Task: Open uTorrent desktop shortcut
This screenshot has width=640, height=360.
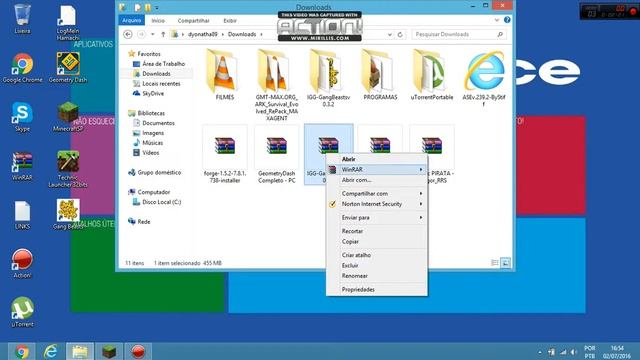Action: point(22,313)
